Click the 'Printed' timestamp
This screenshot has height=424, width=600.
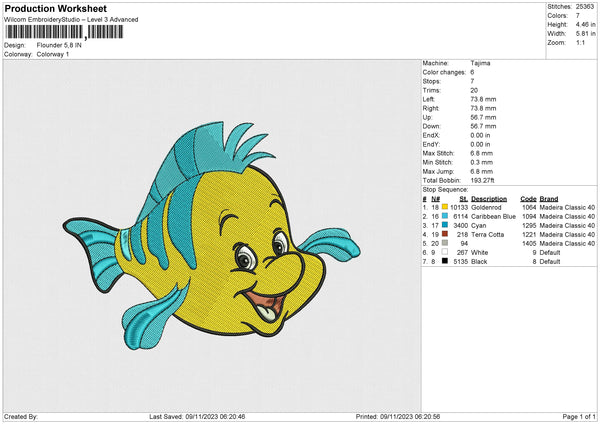(398, 416)
